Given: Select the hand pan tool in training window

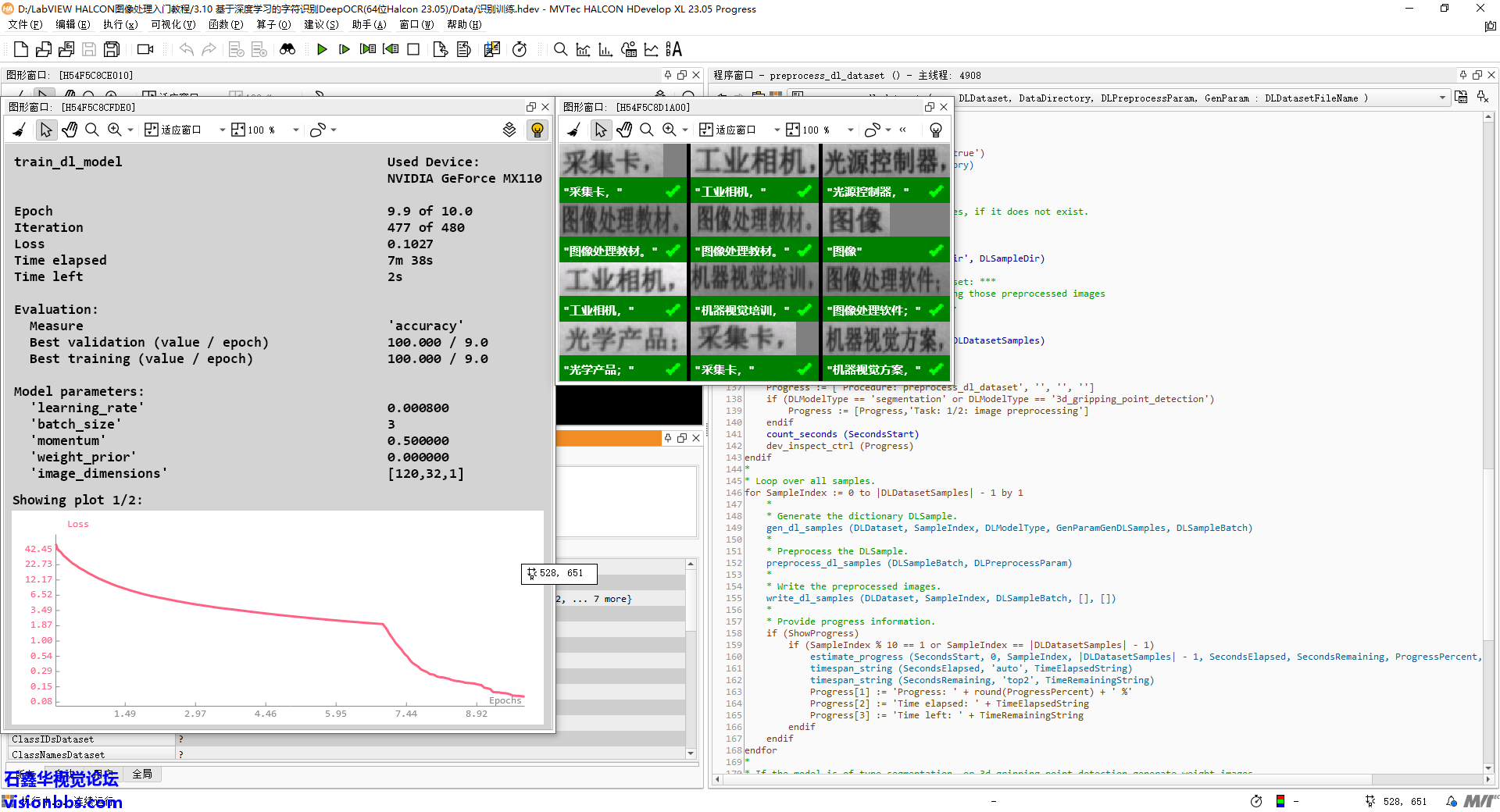Looking at the screenshot, I should tap(70, 130).
